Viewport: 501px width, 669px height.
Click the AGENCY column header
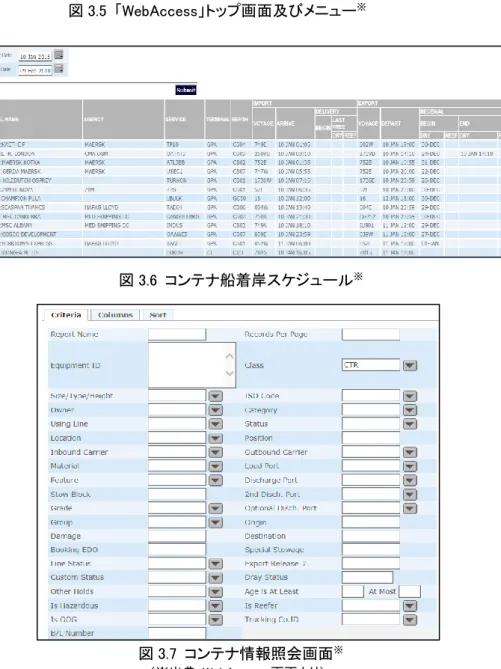(x=123, y=119)
